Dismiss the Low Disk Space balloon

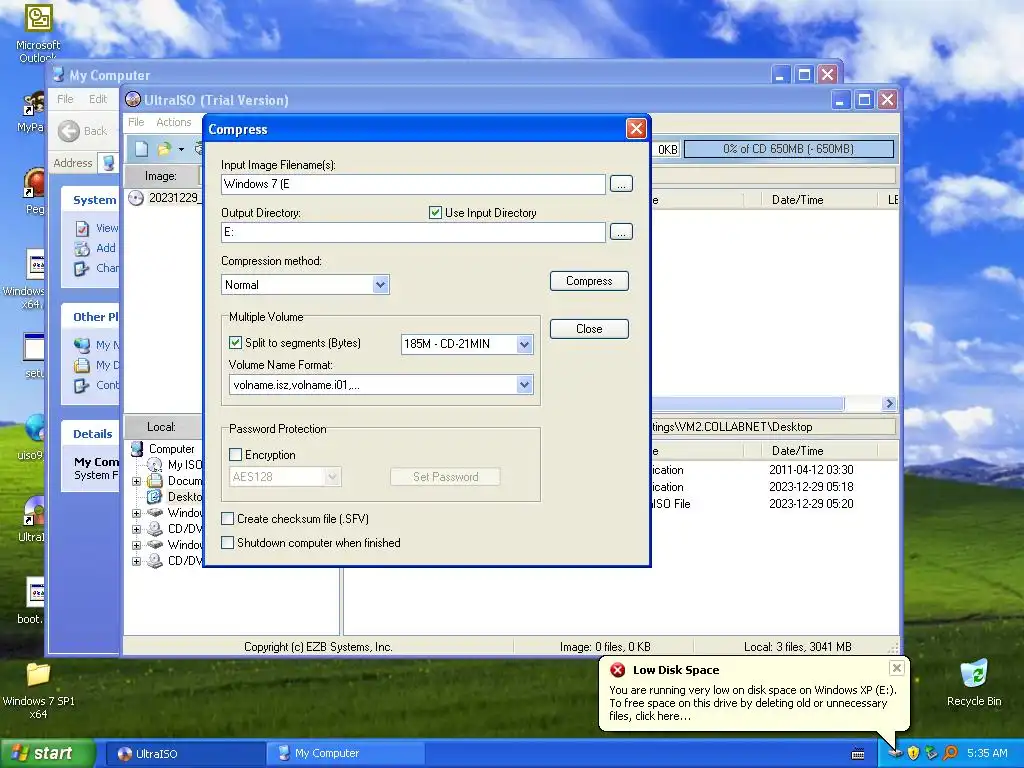coord(897,667)
